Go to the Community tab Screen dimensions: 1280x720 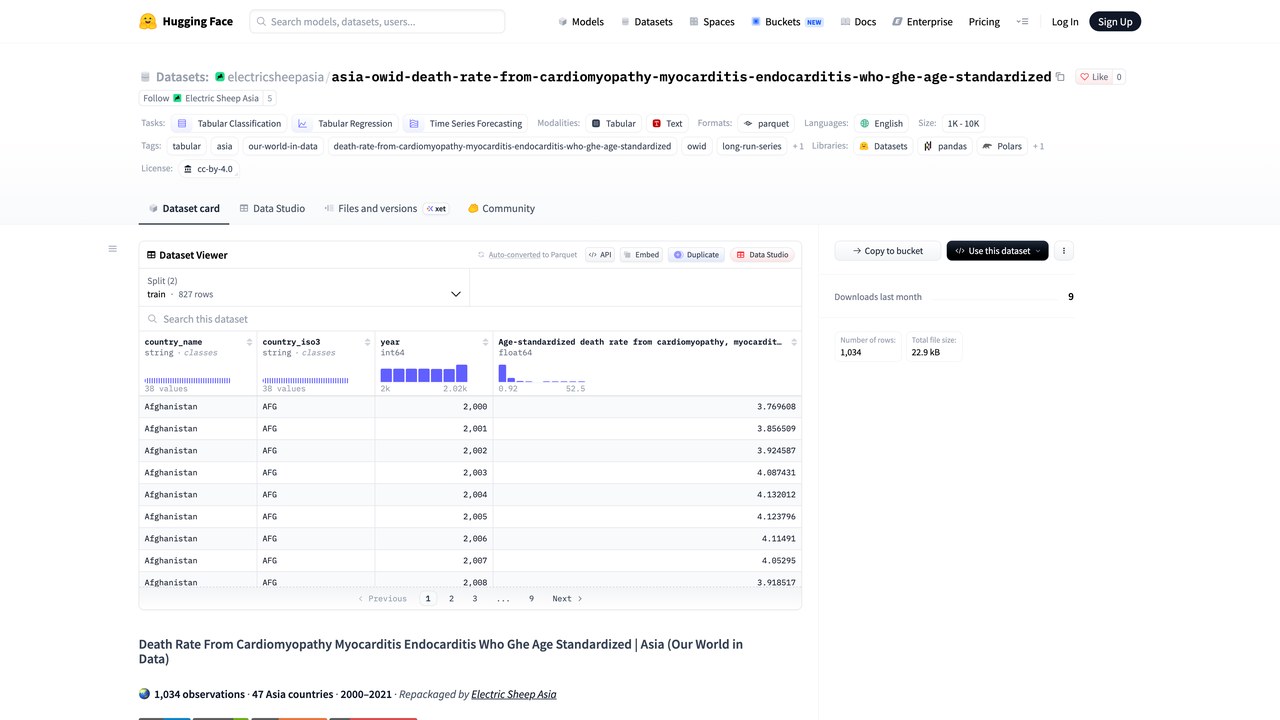(501, 208)
